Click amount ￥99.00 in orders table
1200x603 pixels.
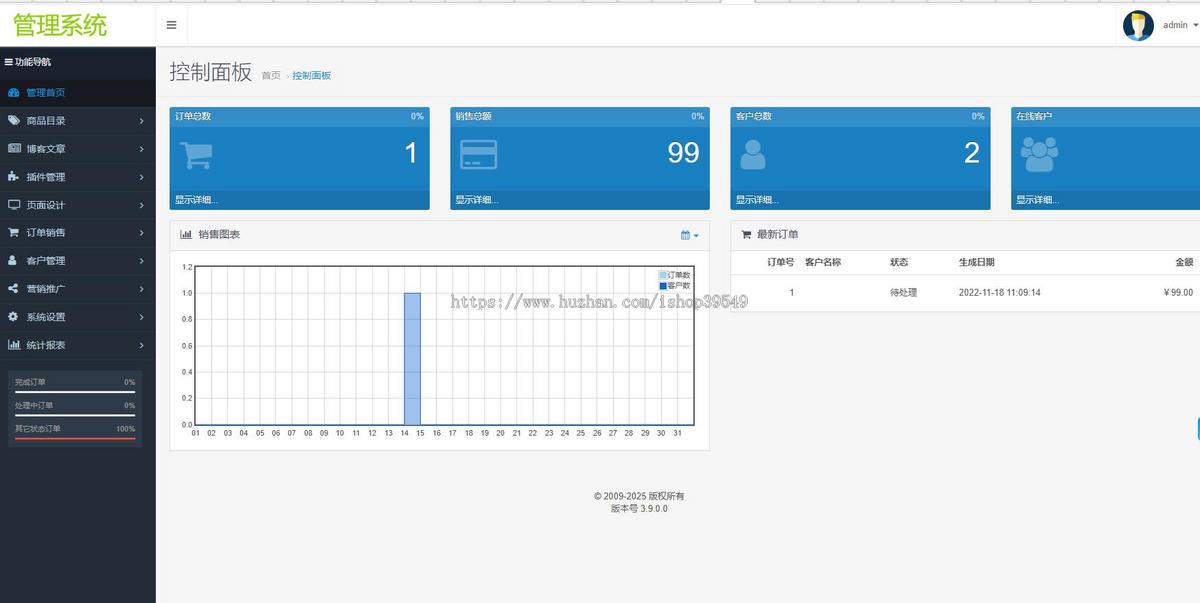point(1178,293)
